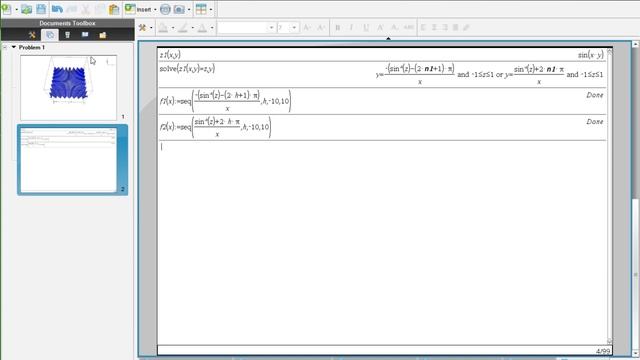Click the fill color bucket icon
Viewport: 640px width, 360px height.
pyautogui.click(x=163, y=28)
